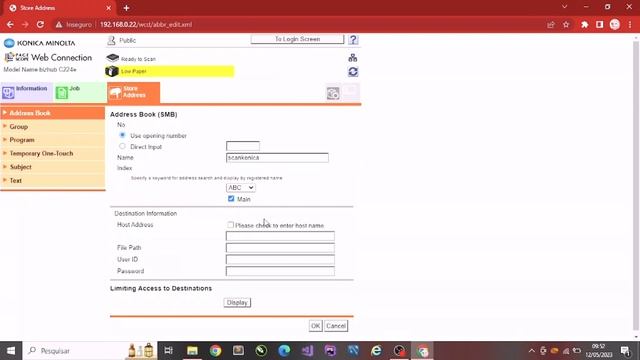Bookmark this page with the star icon
The height and width of the screenshot is (360, 640).
coord(566,24)
